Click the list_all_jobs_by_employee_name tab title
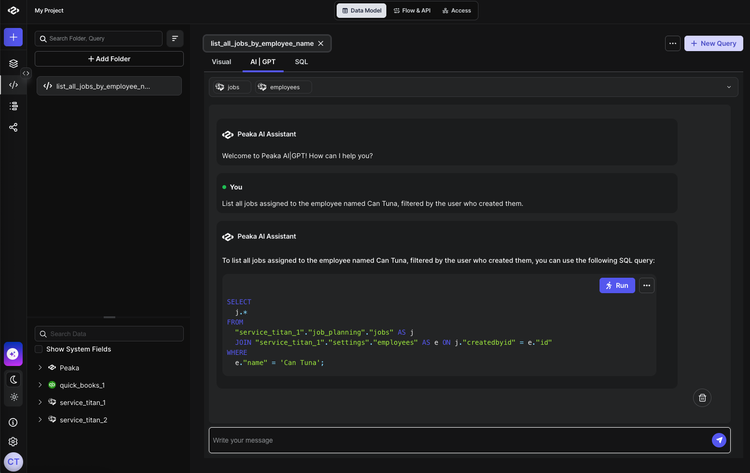This screenshot has height=473, width=750. click(262, 44)
